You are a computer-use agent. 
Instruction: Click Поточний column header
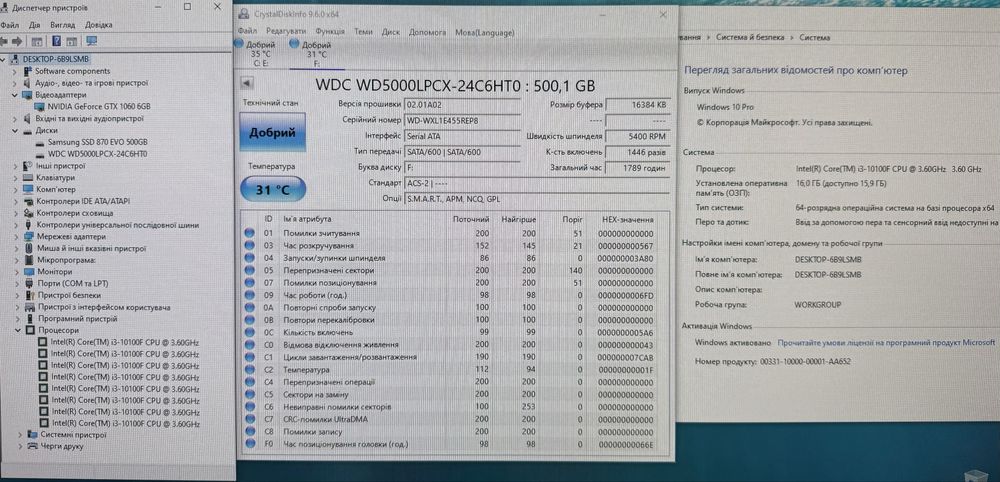[471, 219]
